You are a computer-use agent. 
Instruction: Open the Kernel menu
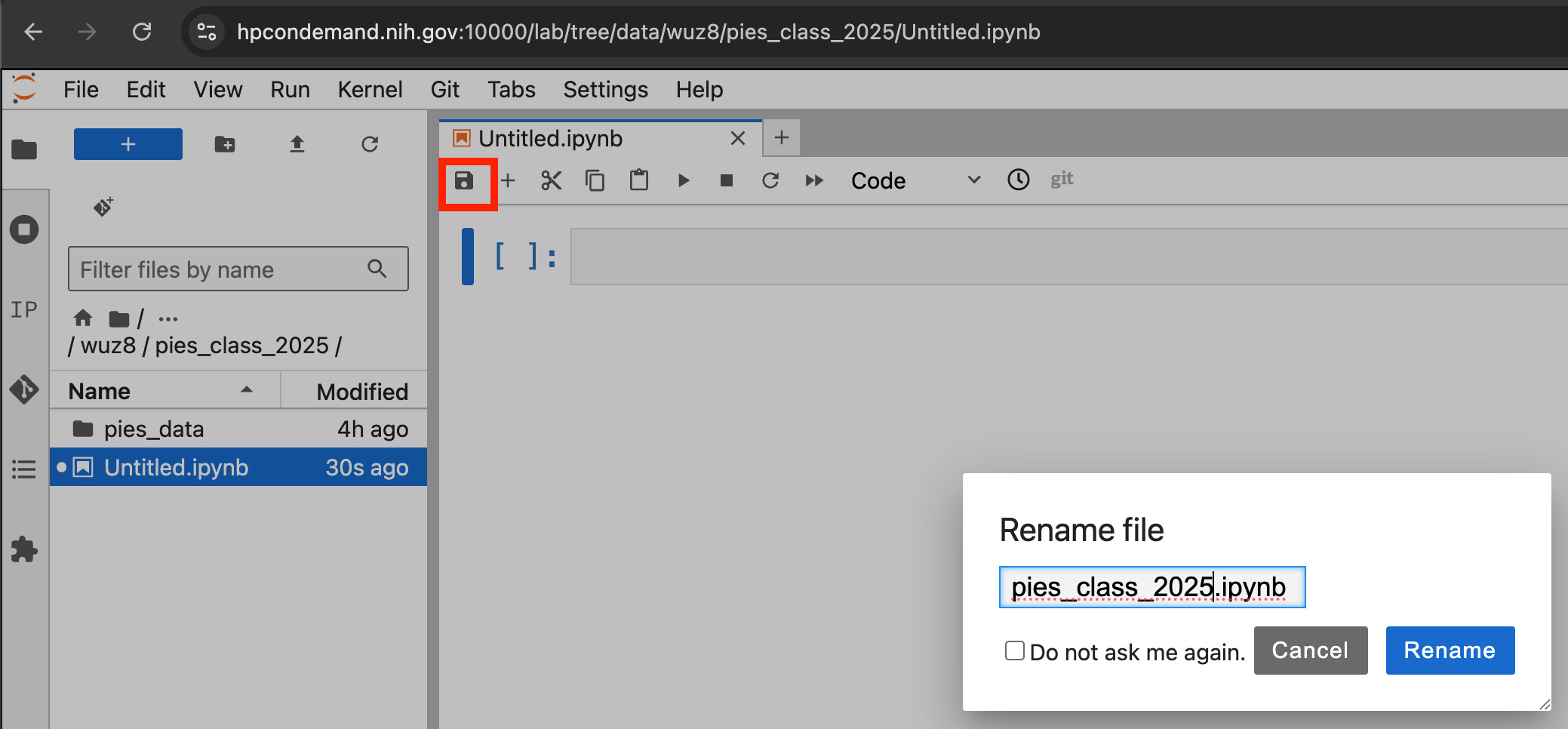[370, 90]
